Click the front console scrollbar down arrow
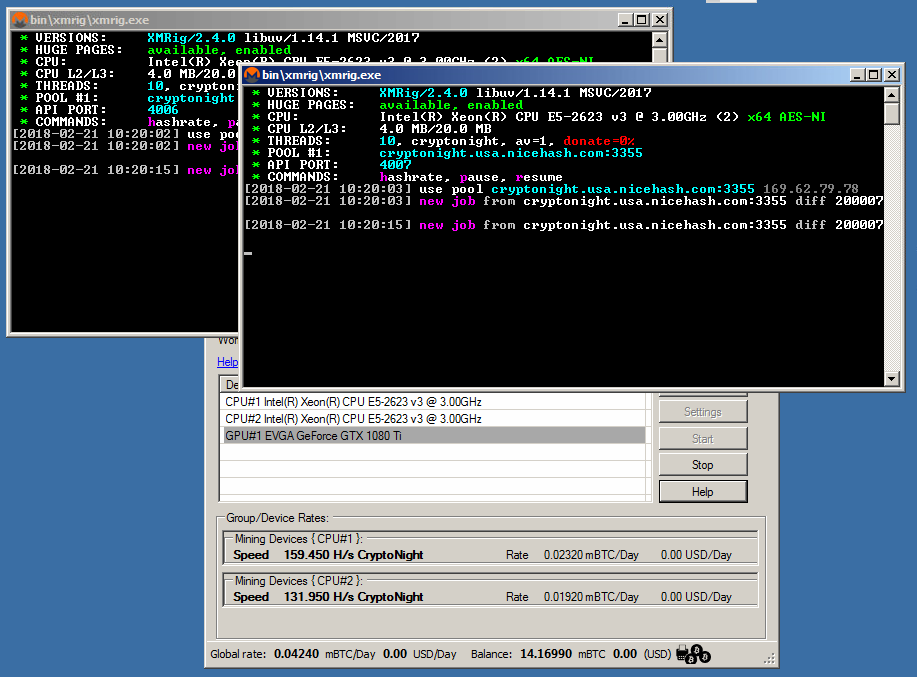This screenshot has height=677, width=917. [x=891, y=378]
